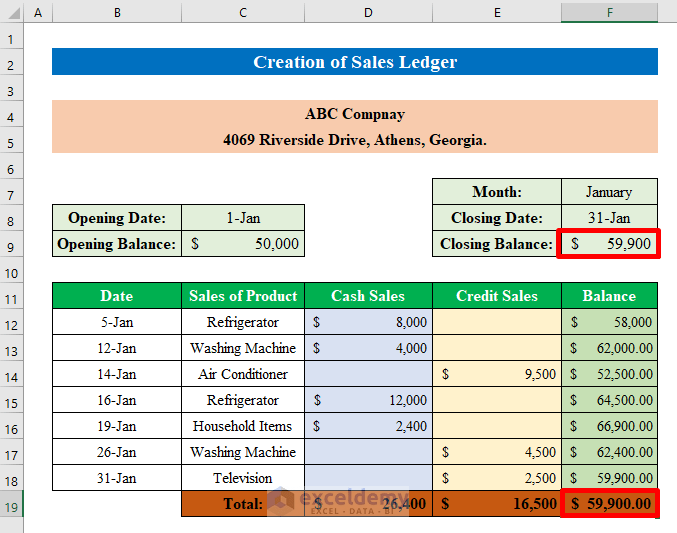The image size is (677, 533).
Task: Click the Select All corner triangle
Action: [12, 12]
